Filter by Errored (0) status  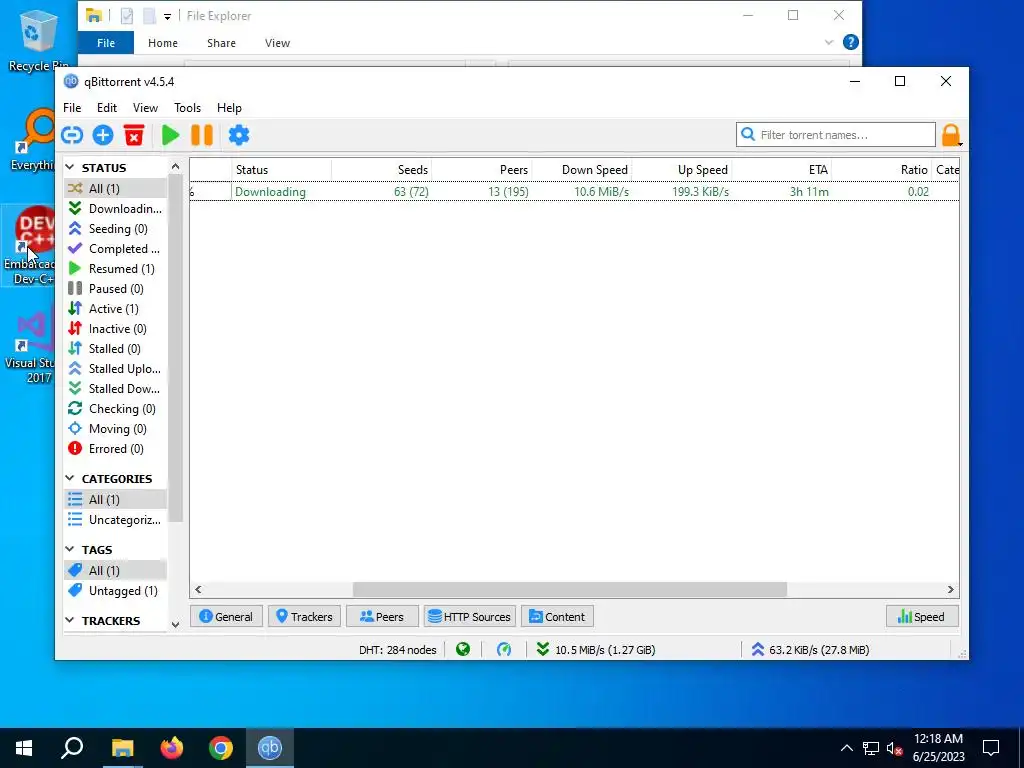(x=115, y=449)
